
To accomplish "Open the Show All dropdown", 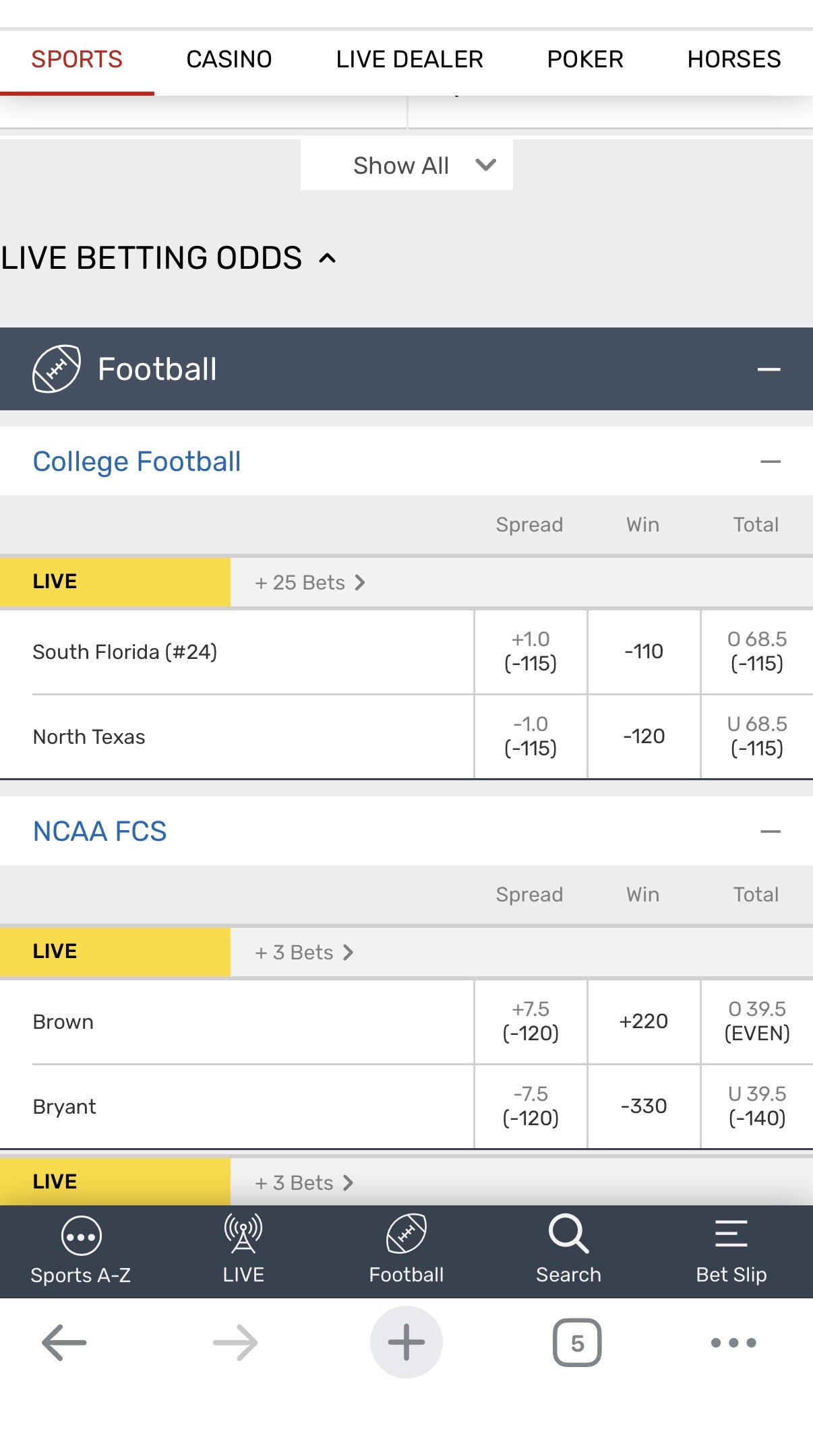I will [x=406, y=165].
